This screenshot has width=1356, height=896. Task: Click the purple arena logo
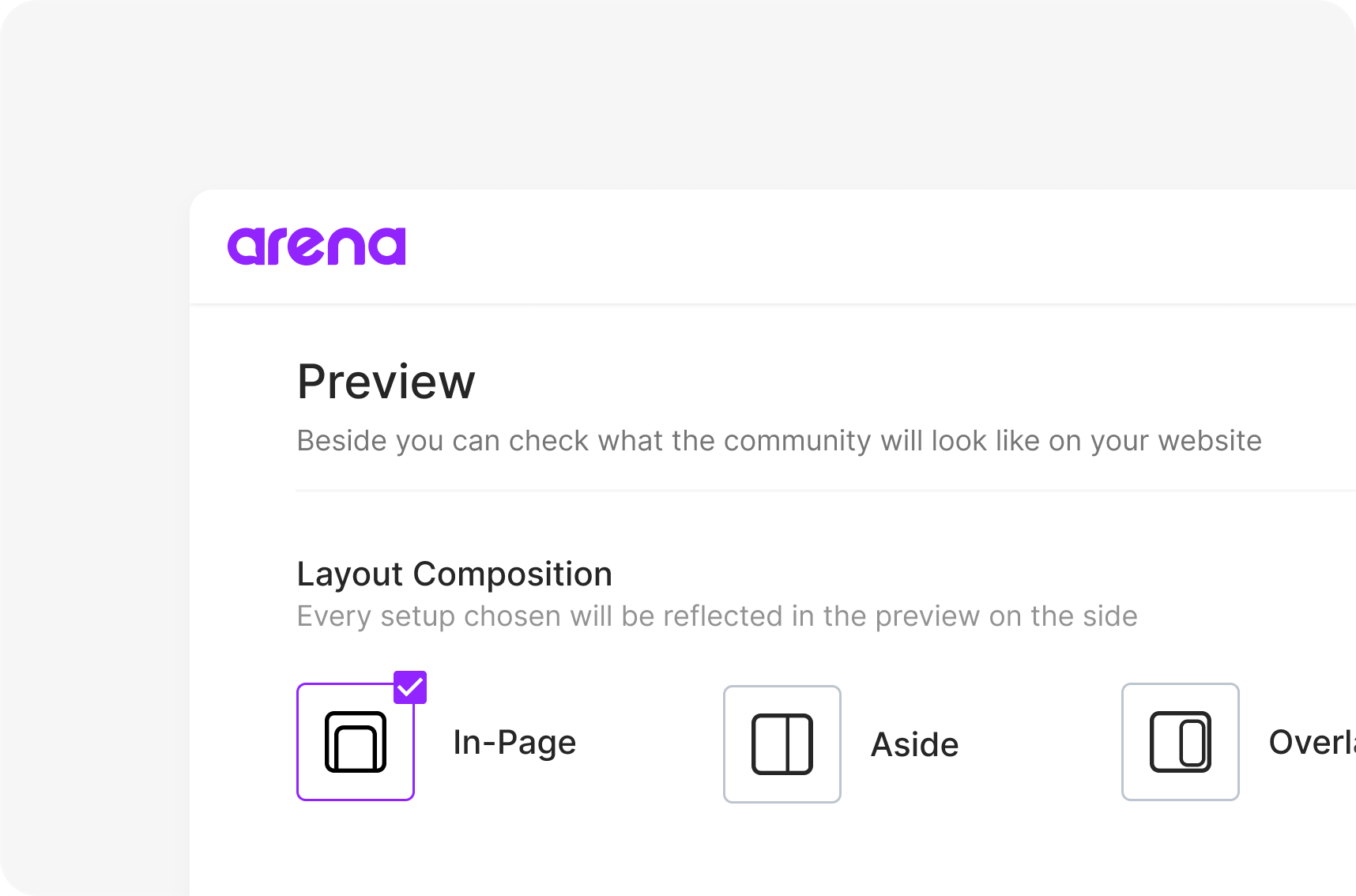point(316,247)
